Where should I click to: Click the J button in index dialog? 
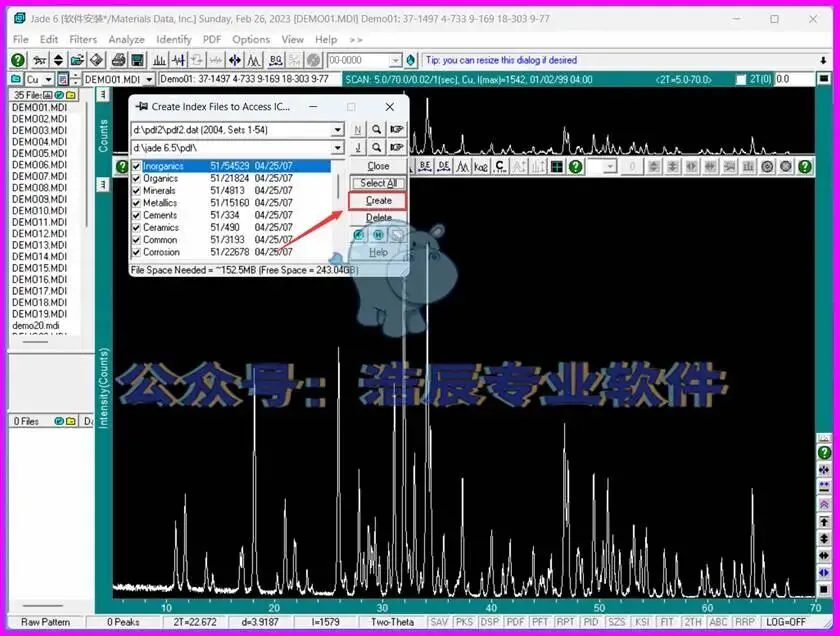[358, 147]
